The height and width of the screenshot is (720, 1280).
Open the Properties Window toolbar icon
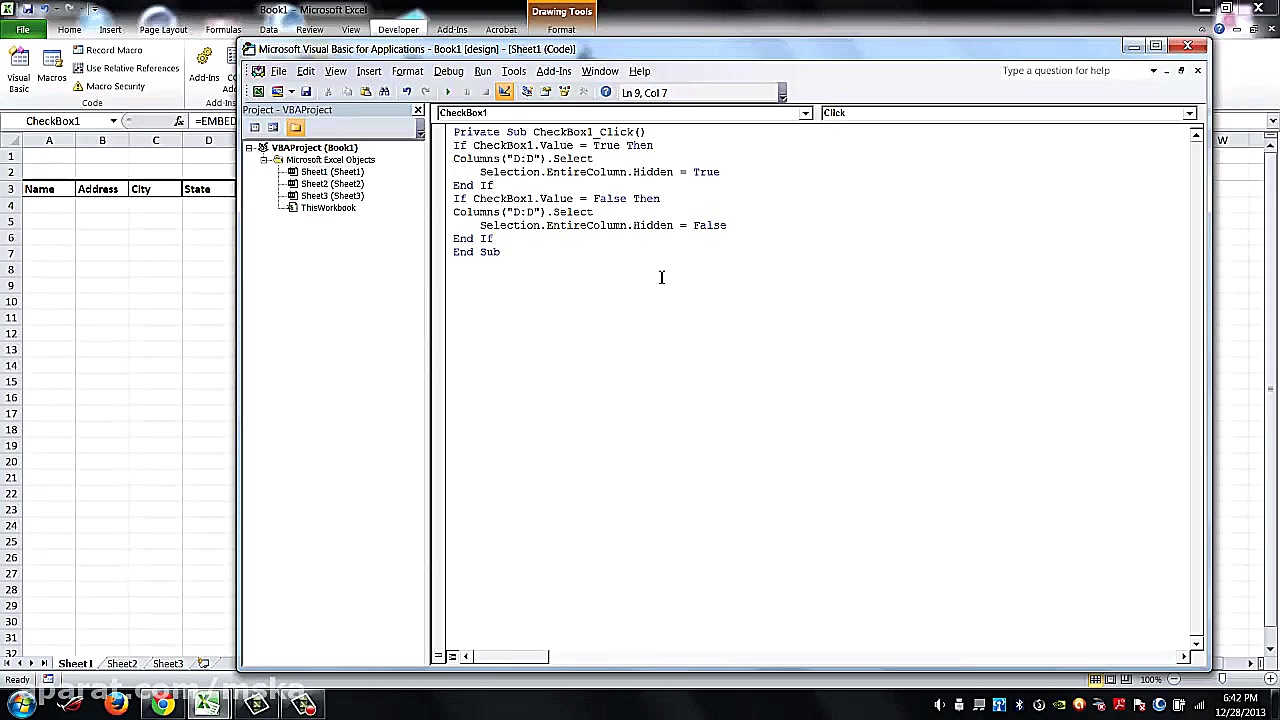tap(546, 92)
